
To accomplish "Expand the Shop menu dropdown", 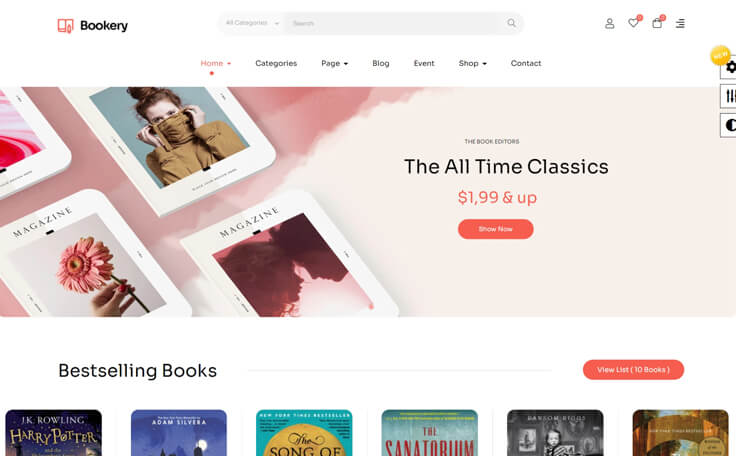I will (x=473, y=63).
